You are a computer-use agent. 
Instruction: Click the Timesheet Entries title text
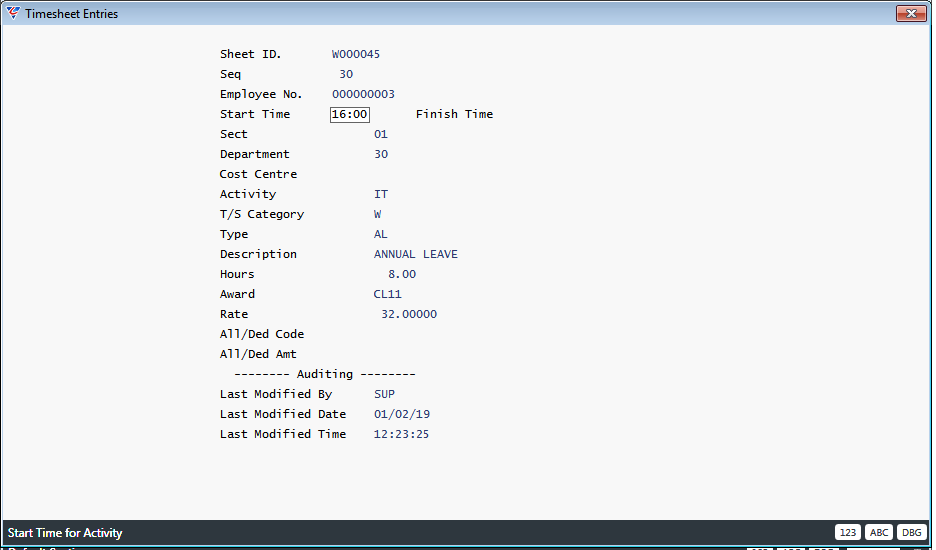(72, 14)
